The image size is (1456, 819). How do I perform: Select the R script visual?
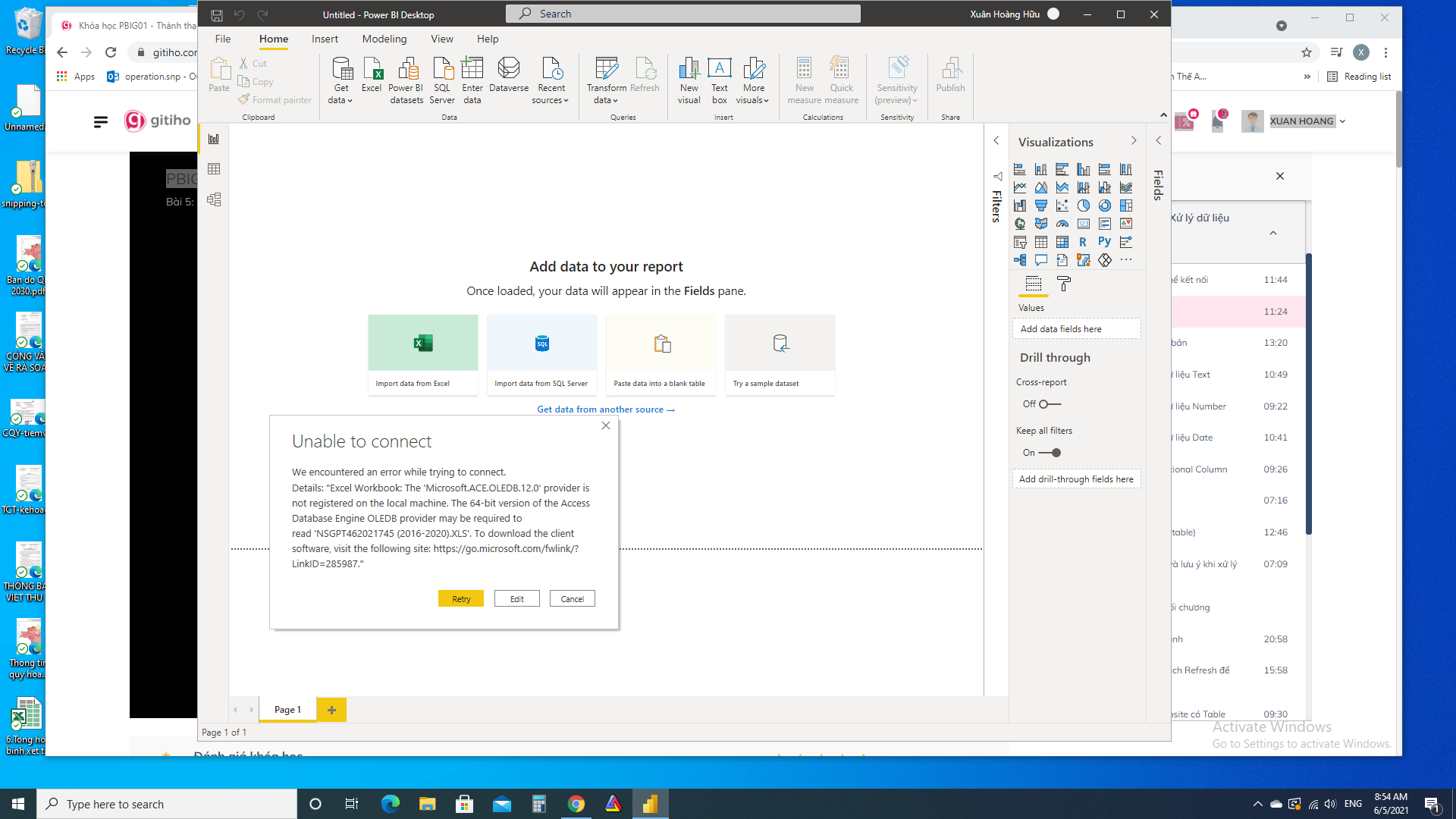(1083, 242)
